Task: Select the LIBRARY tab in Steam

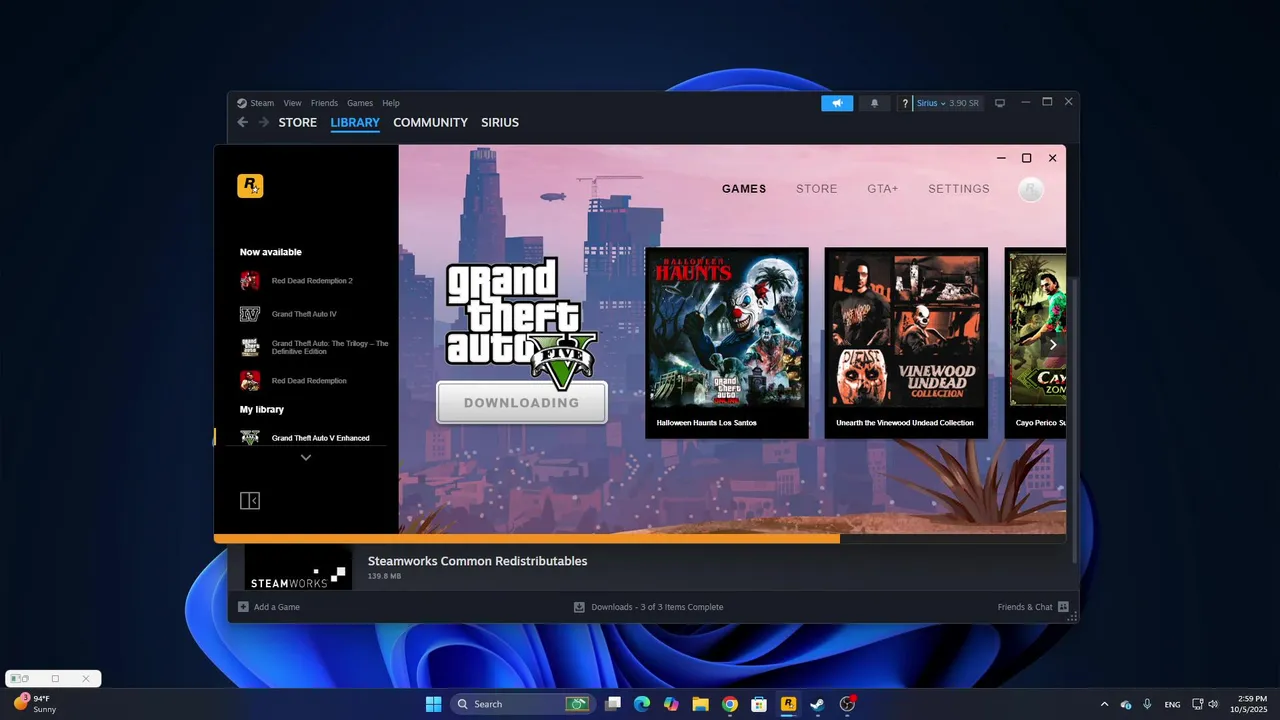Action: 355,122
